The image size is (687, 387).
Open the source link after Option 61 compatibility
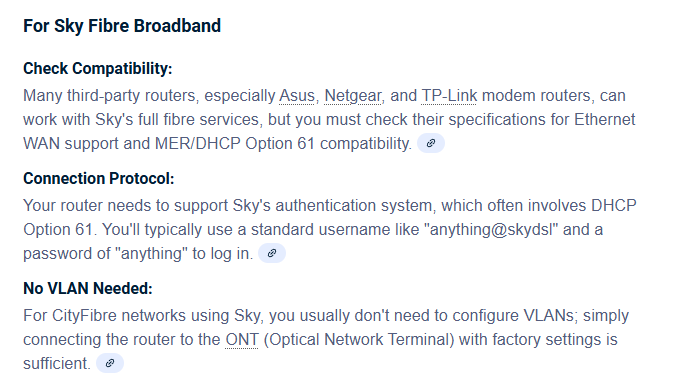(431, 143)
